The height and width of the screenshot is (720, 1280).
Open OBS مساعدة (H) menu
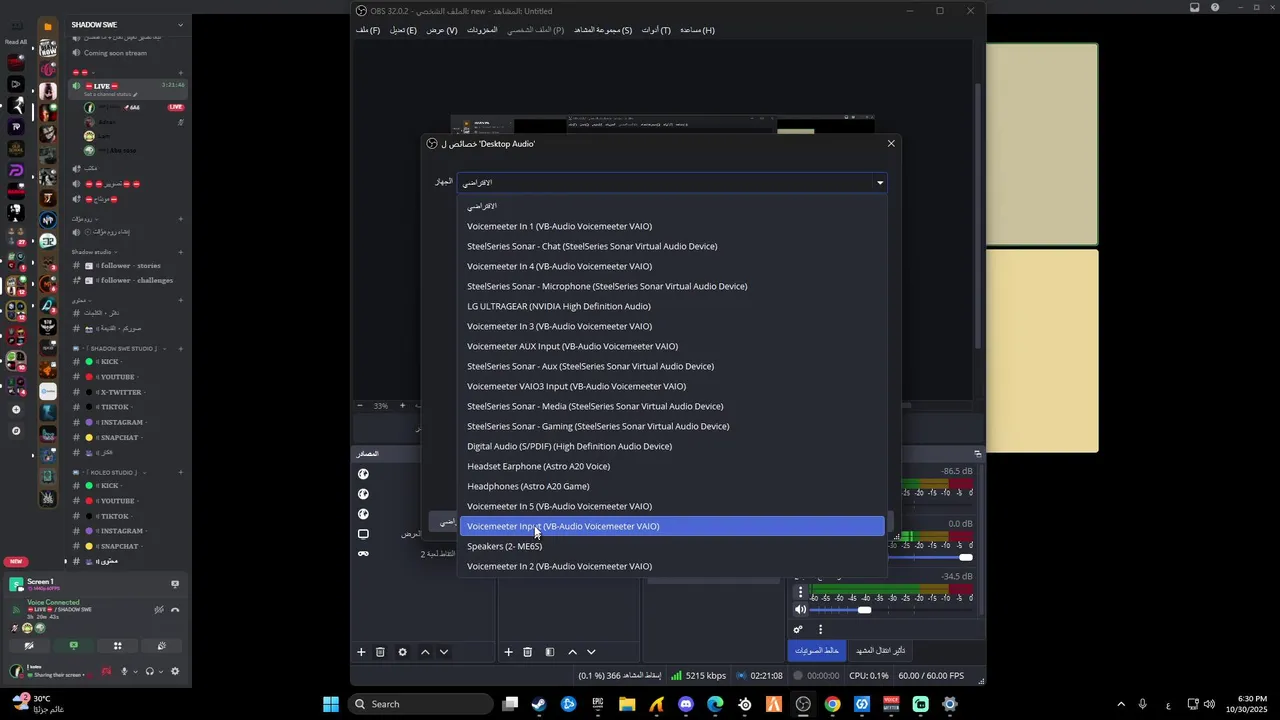coord(697,30)
